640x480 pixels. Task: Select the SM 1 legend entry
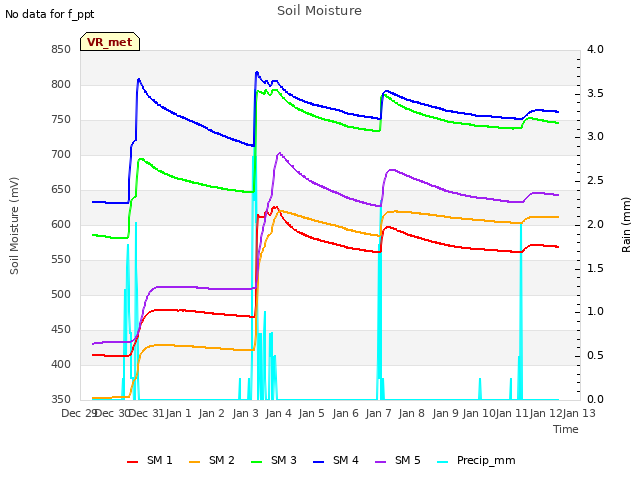click(150, 460)
